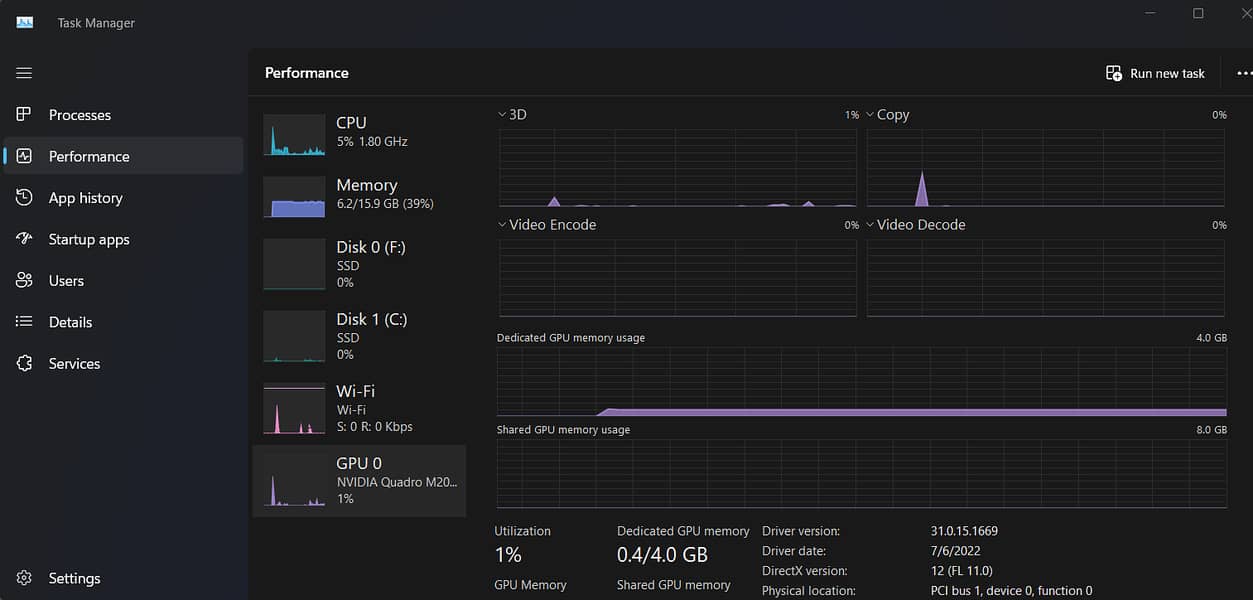Screen dimensions: 1253x600
Task: Click the App history clock icon
Action: coord(25,198)
